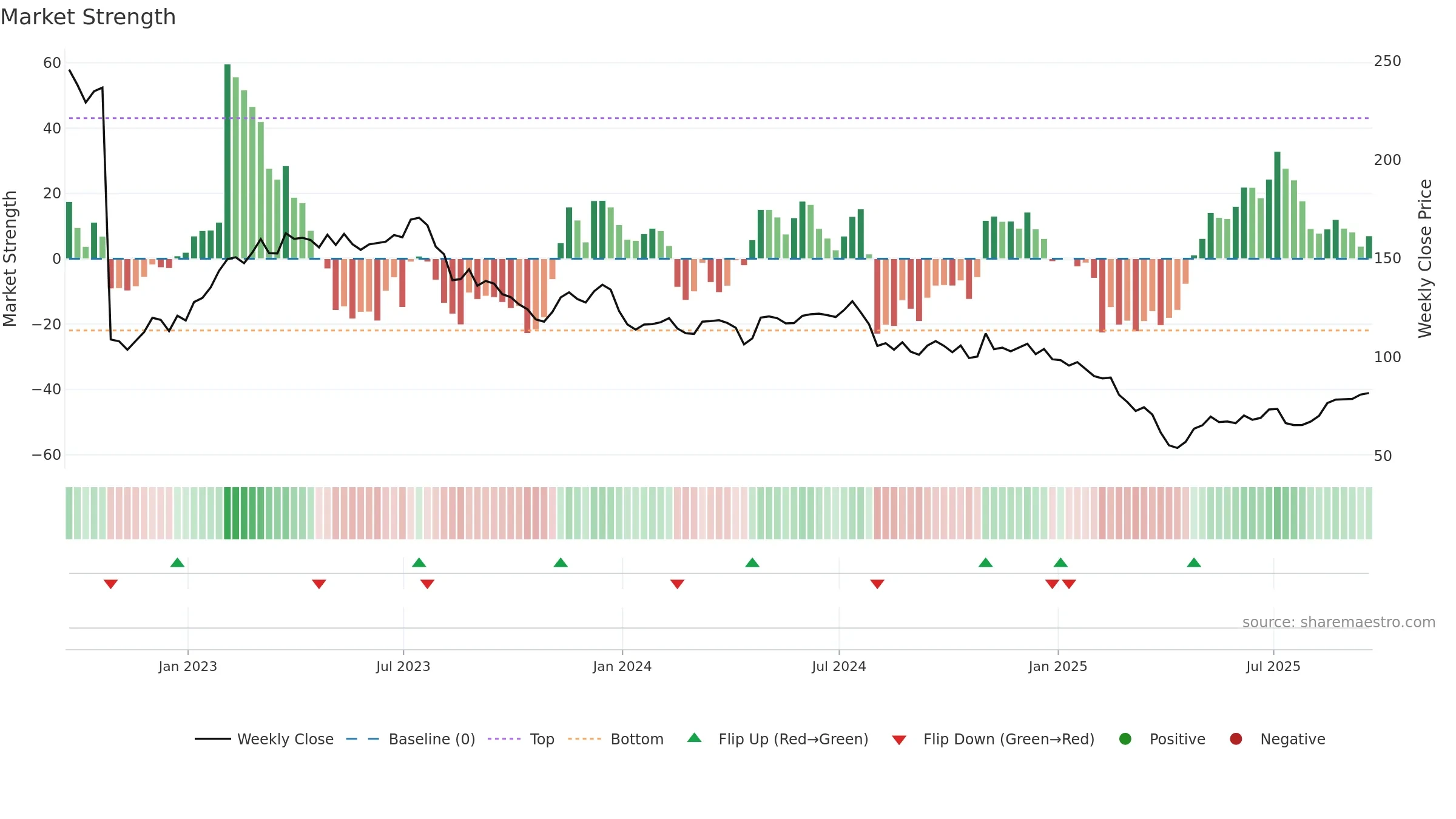Toggle Flip Down (Green→Red) legend entry
The height and width of the screenshot is (819, 1456).
(x=993, y=739)
